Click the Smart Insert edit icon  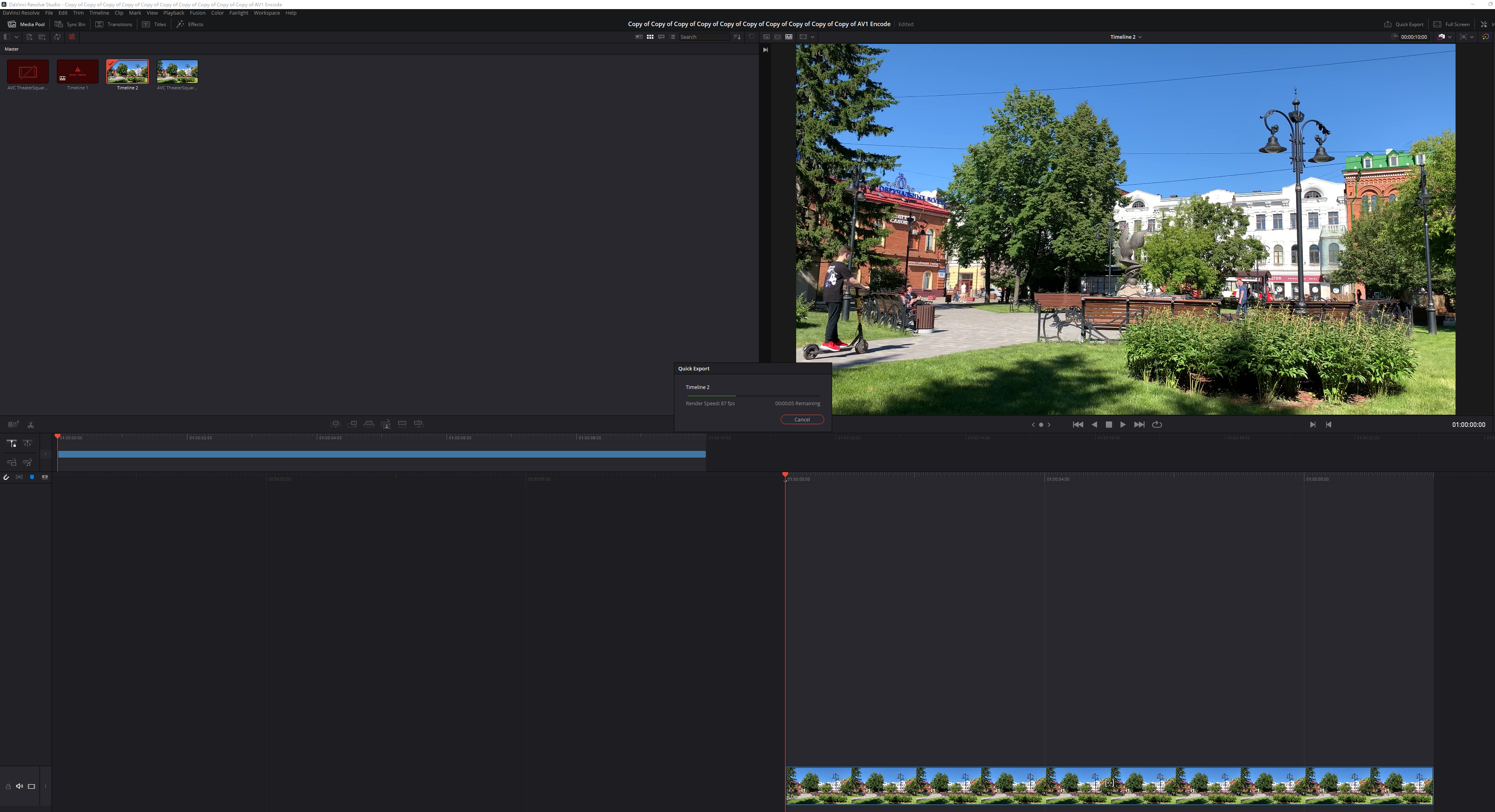point(335,425)
